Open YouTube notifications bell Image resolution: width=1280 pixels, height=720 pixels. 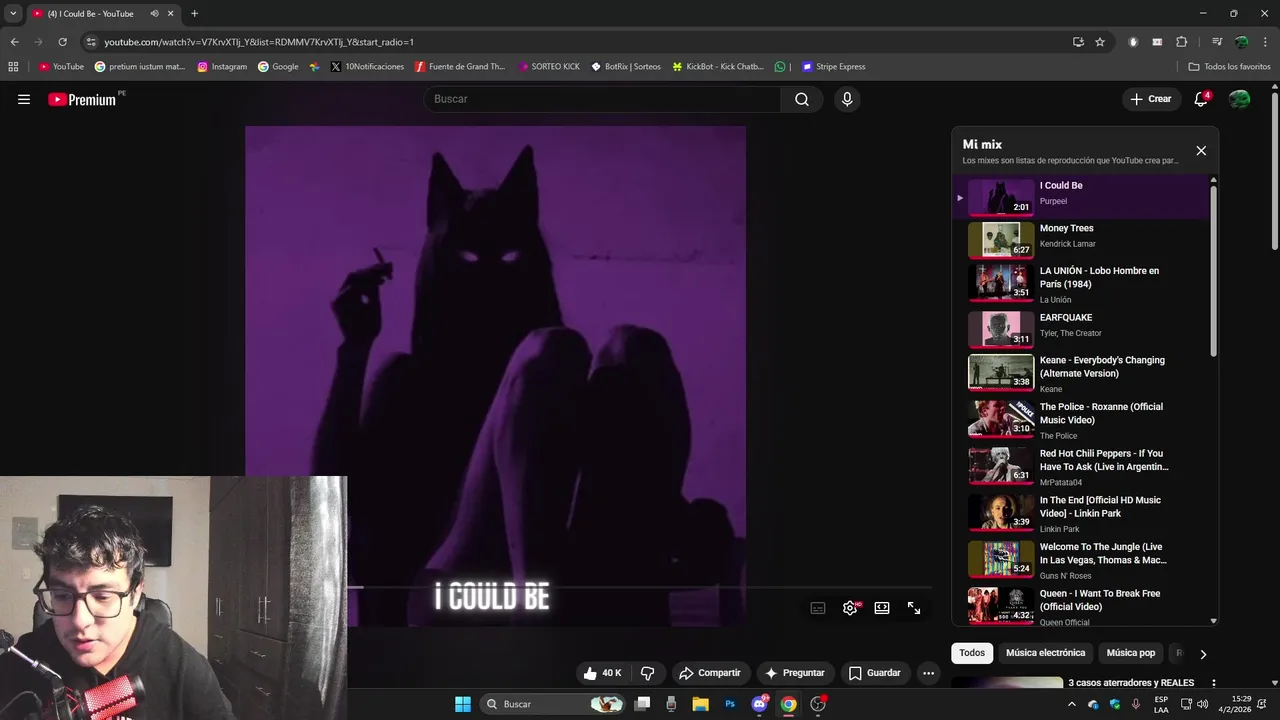[1201, 99]
